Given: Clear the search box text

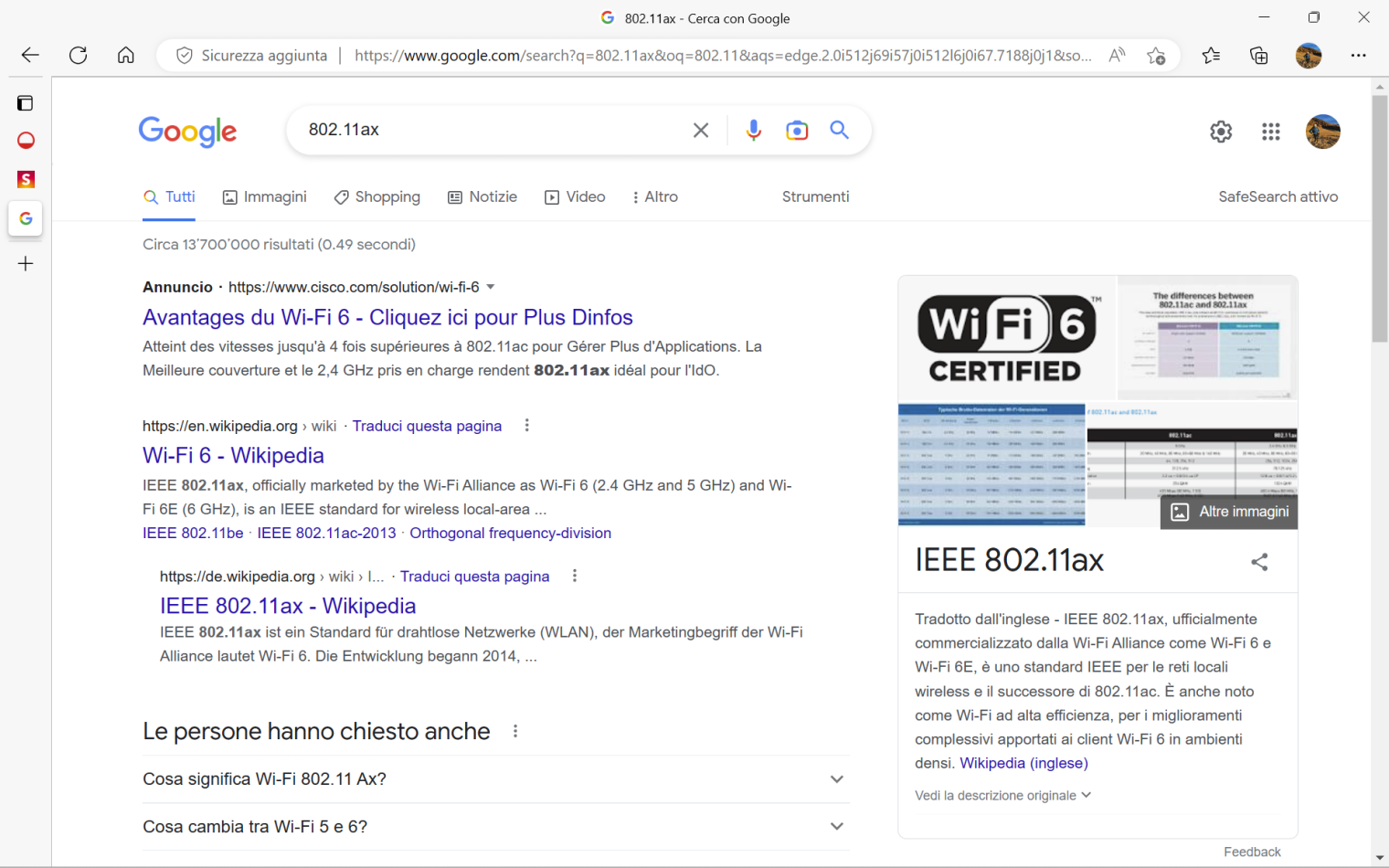Looking at the screenshot, I should 701,131.
